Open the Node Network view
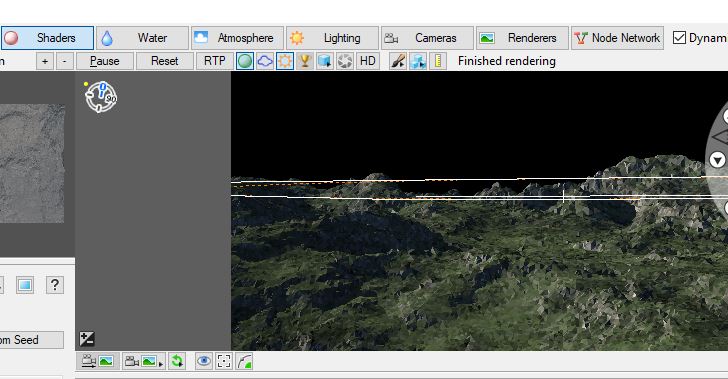 point(618,38)
